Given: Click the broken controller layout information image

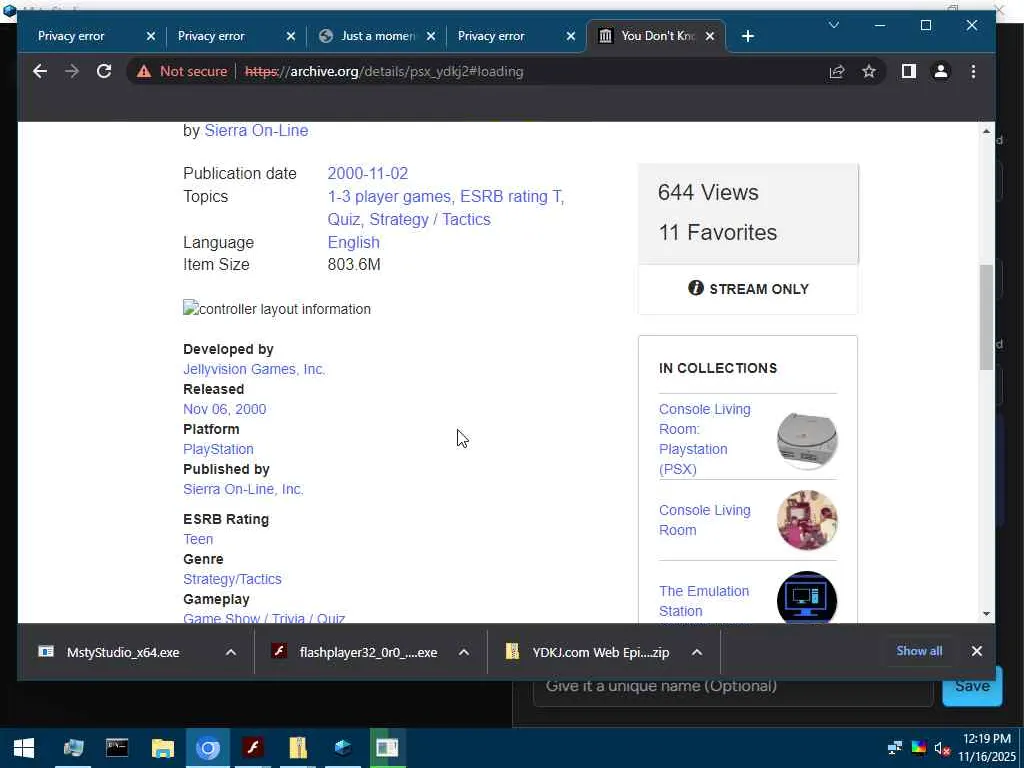Looking at the screenshot, I should tap(277, 309).
